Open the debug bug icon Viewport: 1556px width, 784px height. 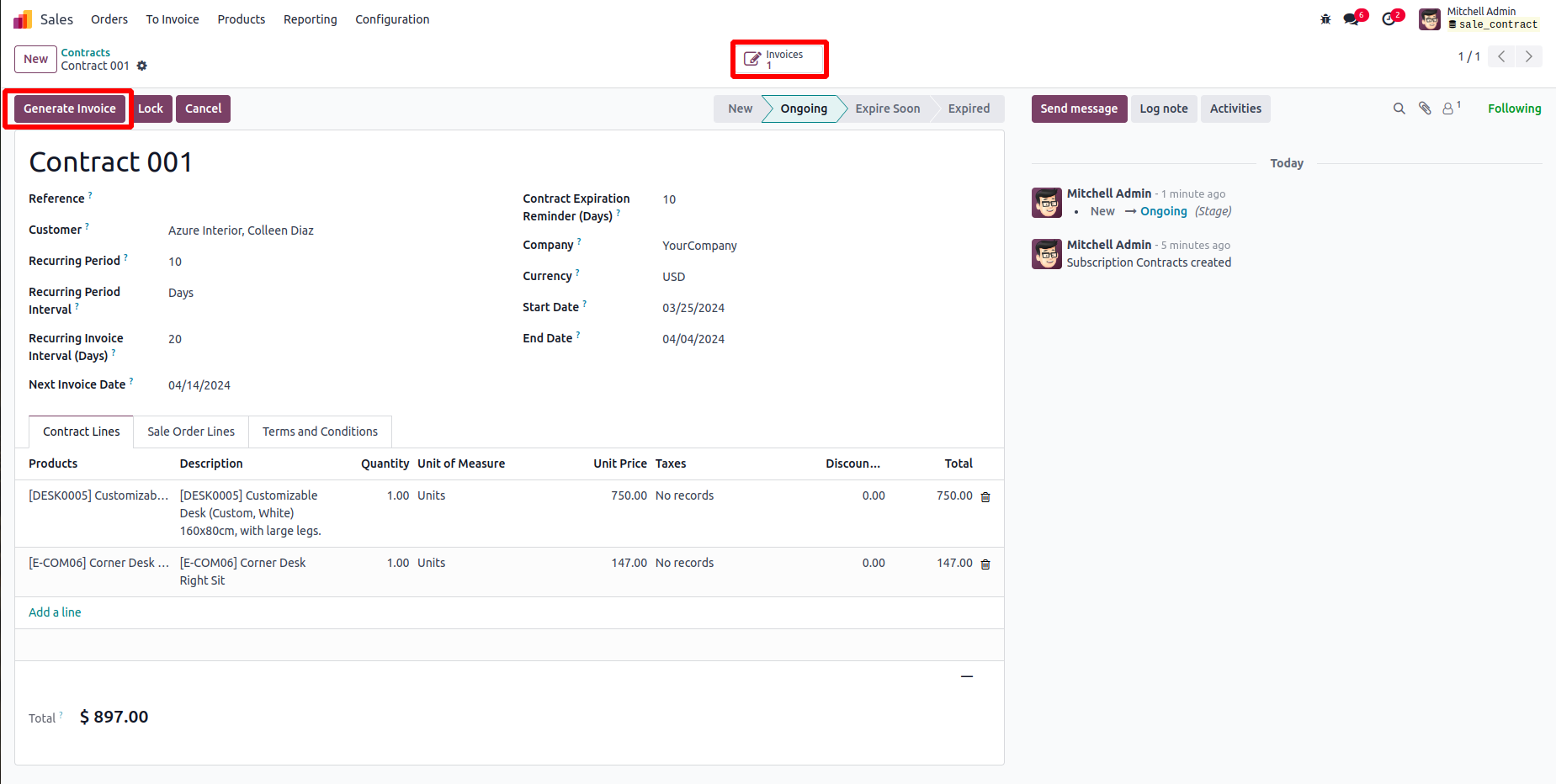pos(1325,19)
